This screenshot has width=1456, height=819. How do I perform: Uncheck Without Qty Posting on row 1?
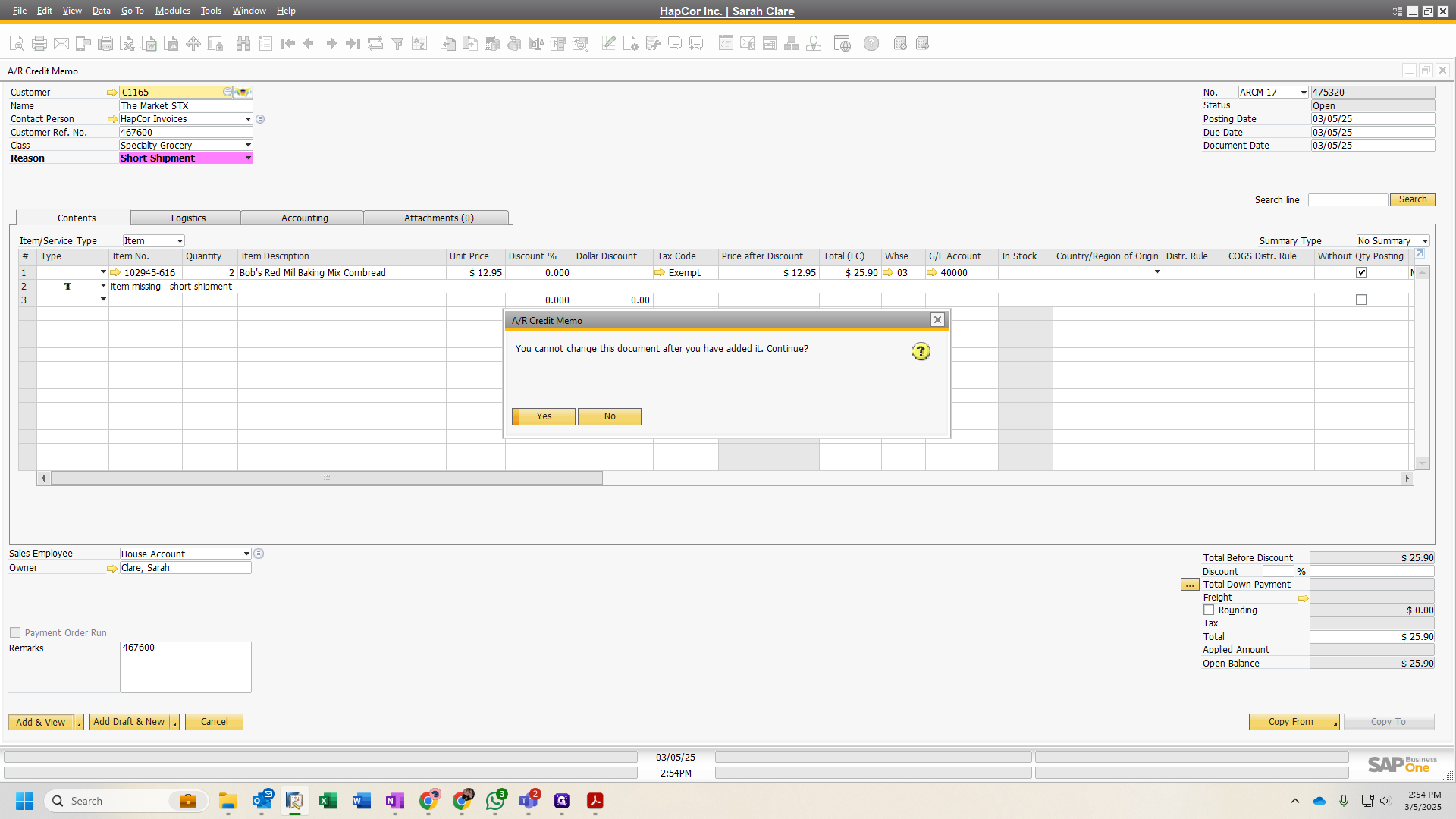pos(1361,273)
